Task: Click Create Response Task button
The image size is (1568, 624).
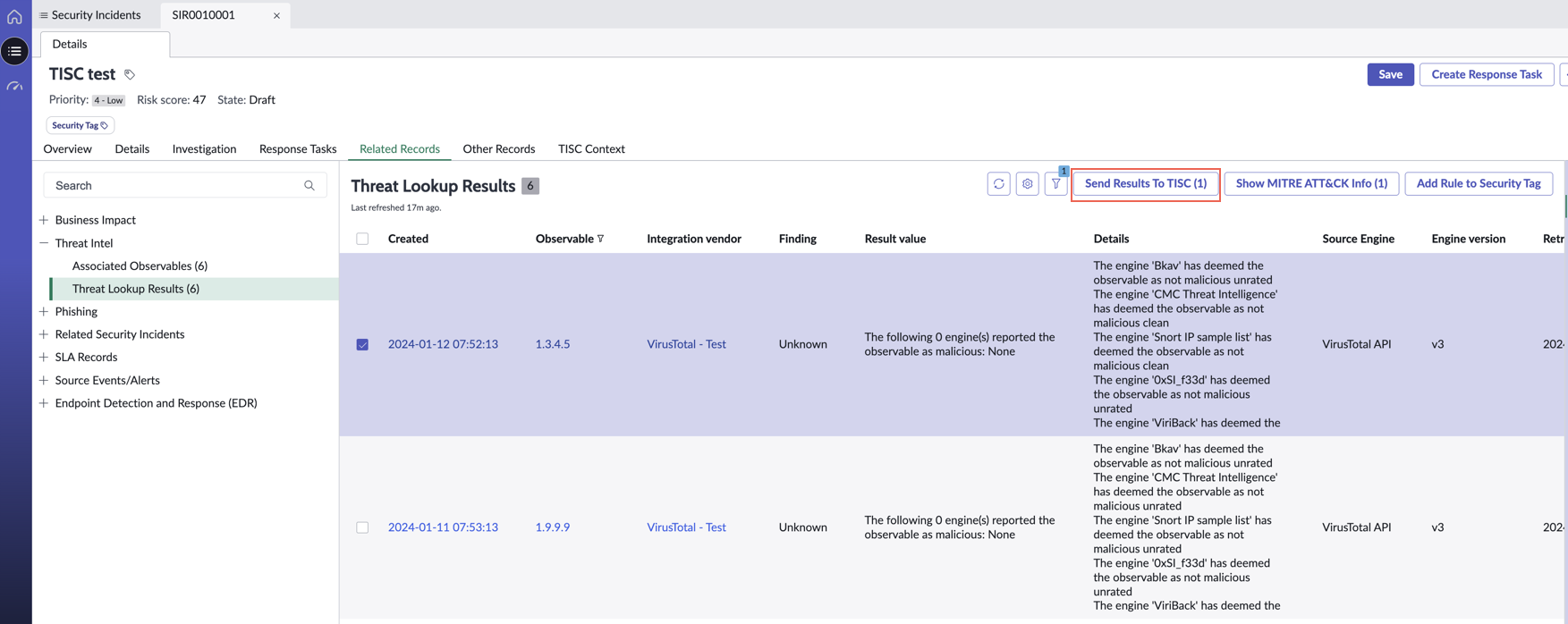Action: tap(1487, 74)
